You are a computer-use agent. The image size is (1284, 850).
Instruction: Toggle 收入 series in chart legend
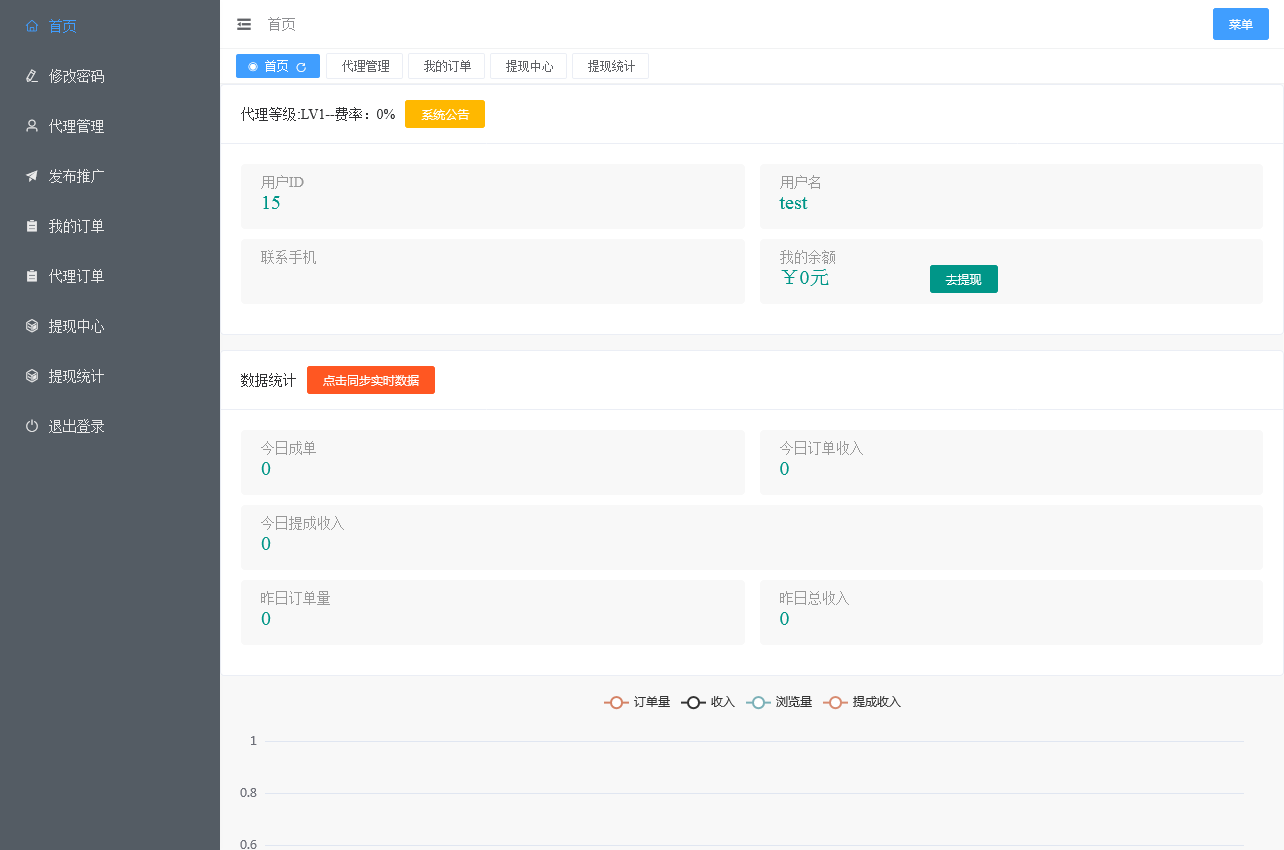point(708,702)
